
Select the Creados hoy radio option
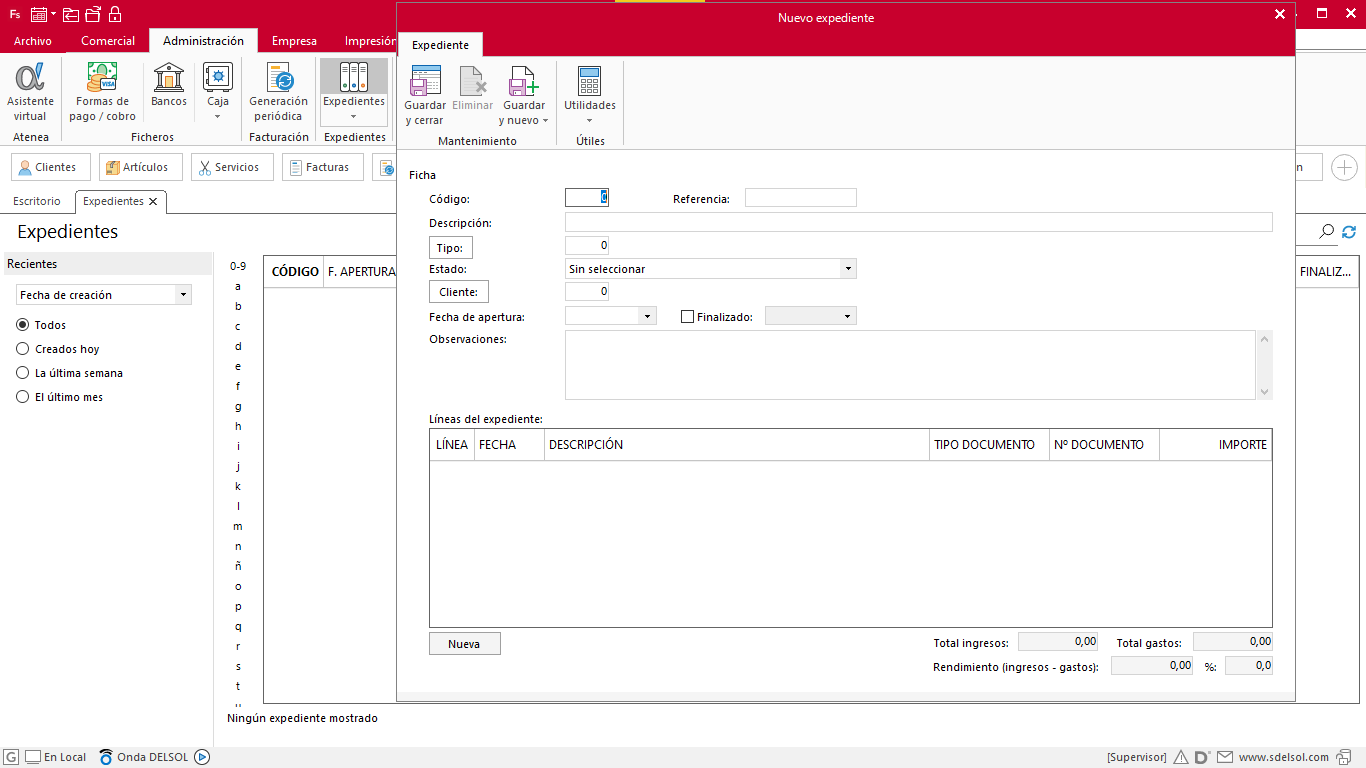[23, 349]
